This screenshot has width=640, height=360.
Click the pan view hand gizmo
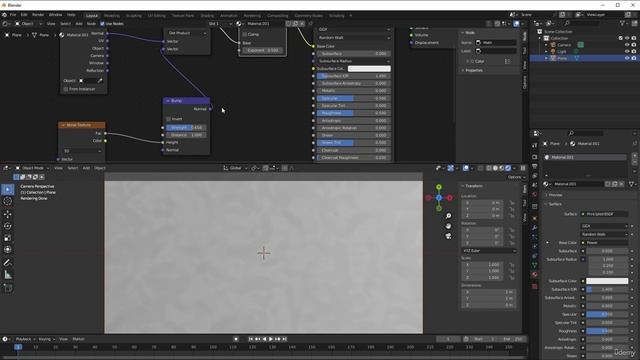click(448, 226)
